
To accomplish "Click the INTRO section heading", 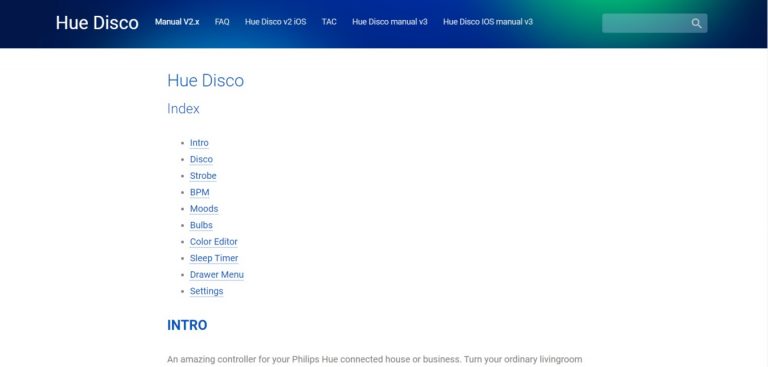I will [187, 325].
